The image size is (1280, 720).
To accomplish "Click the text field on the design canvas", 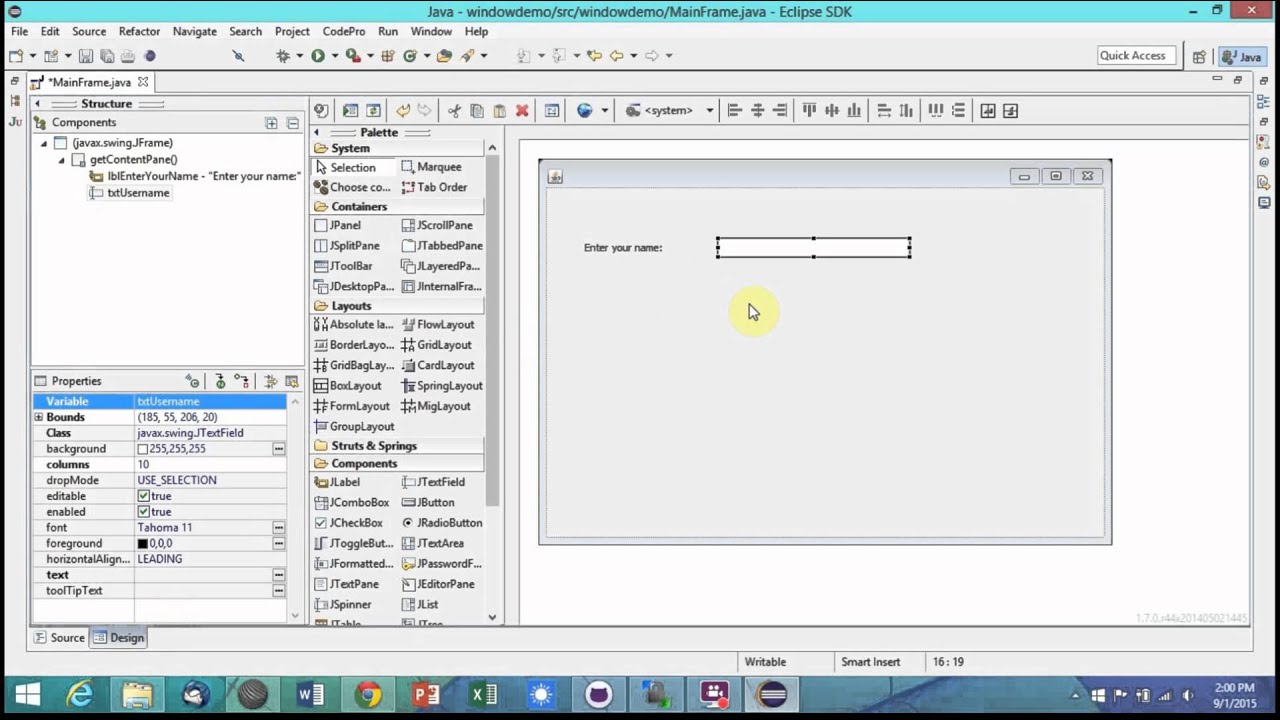I will pos(814,248).
